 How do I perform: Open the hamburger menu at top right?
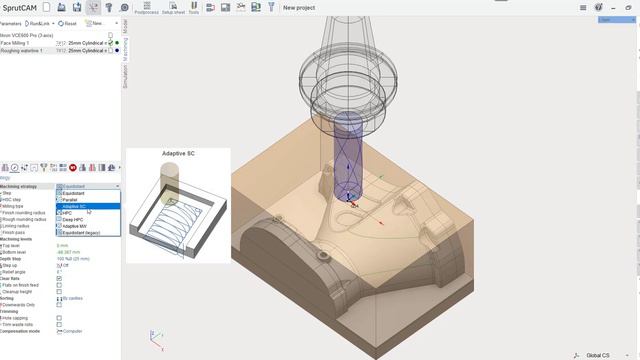pyautogui.click(x=583, y=7)
